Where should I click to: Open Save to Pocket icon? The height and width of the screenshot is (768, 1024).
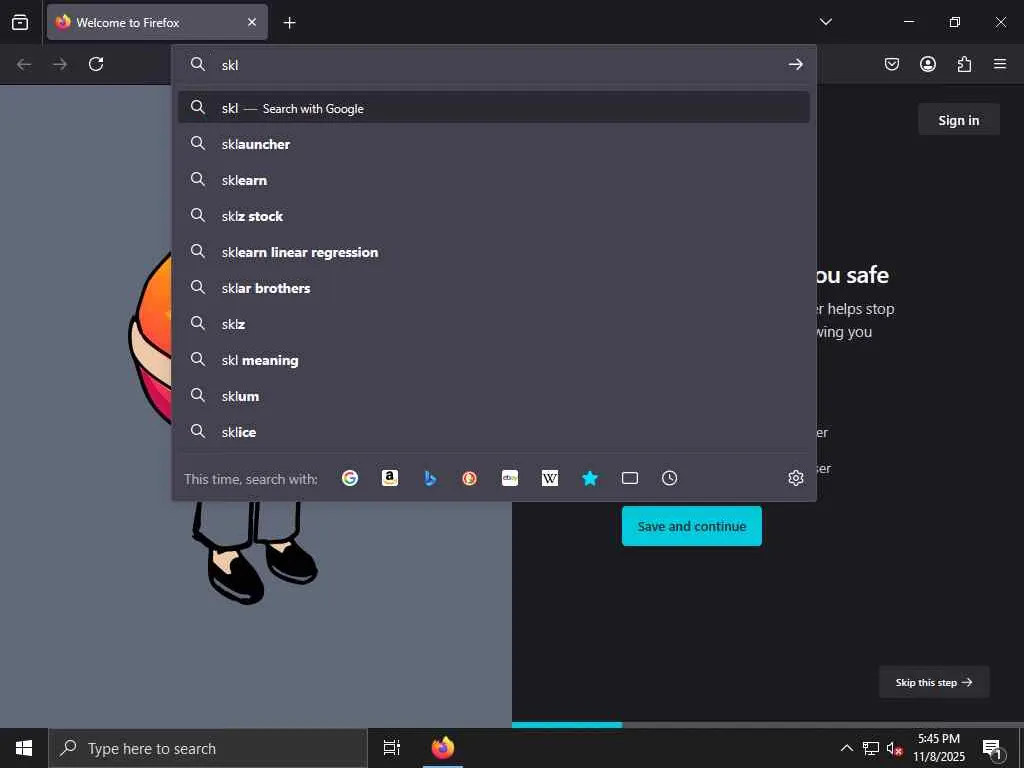[x=891, y=64]
